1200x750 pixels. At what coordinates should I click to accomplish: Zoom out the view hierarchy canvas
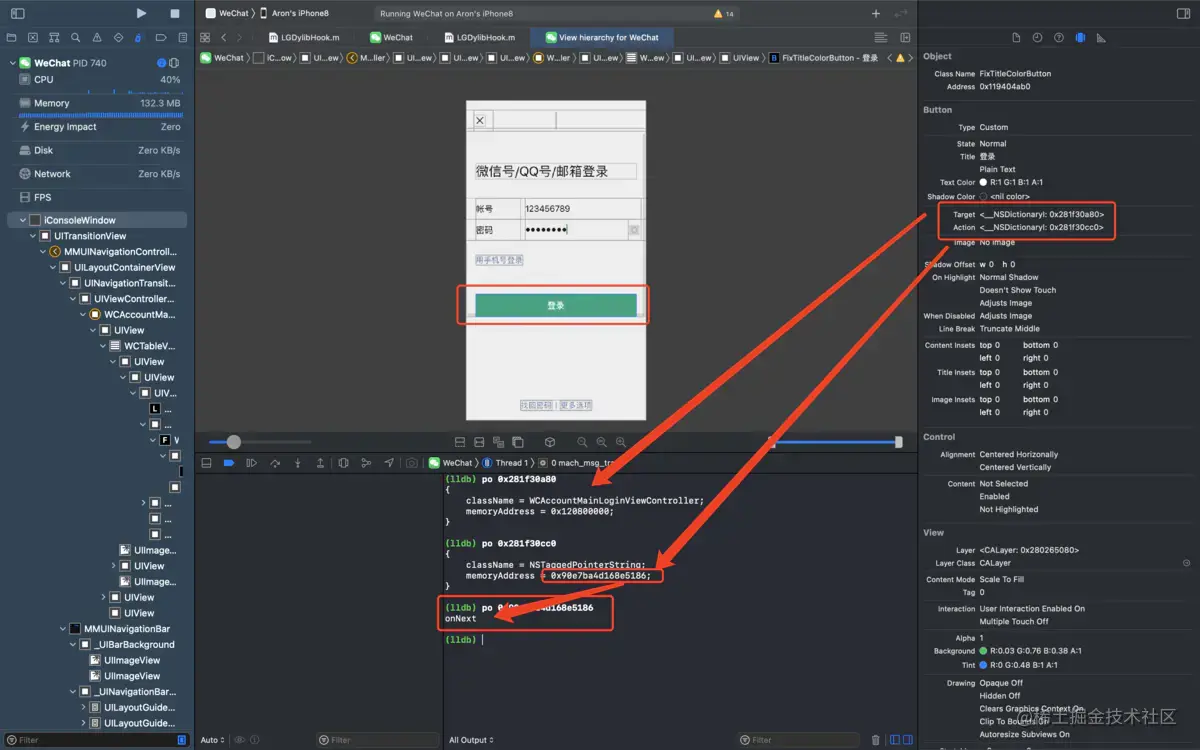[582, 442]
